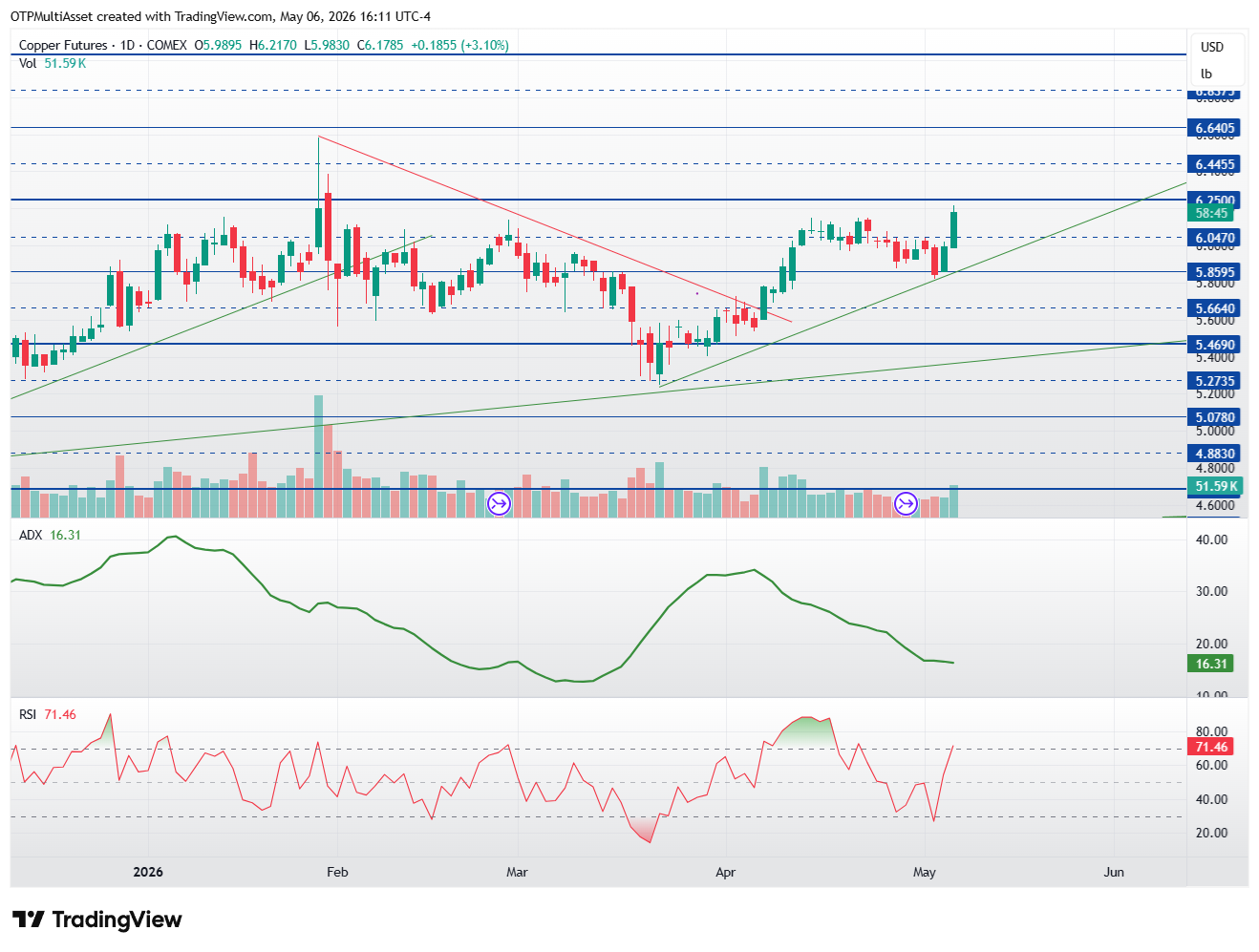This screenshot has height=952, width=1259.
Task: Click the green 16.31 ADX axis label
Action: pyautogui.click(x=1211, y=664)
